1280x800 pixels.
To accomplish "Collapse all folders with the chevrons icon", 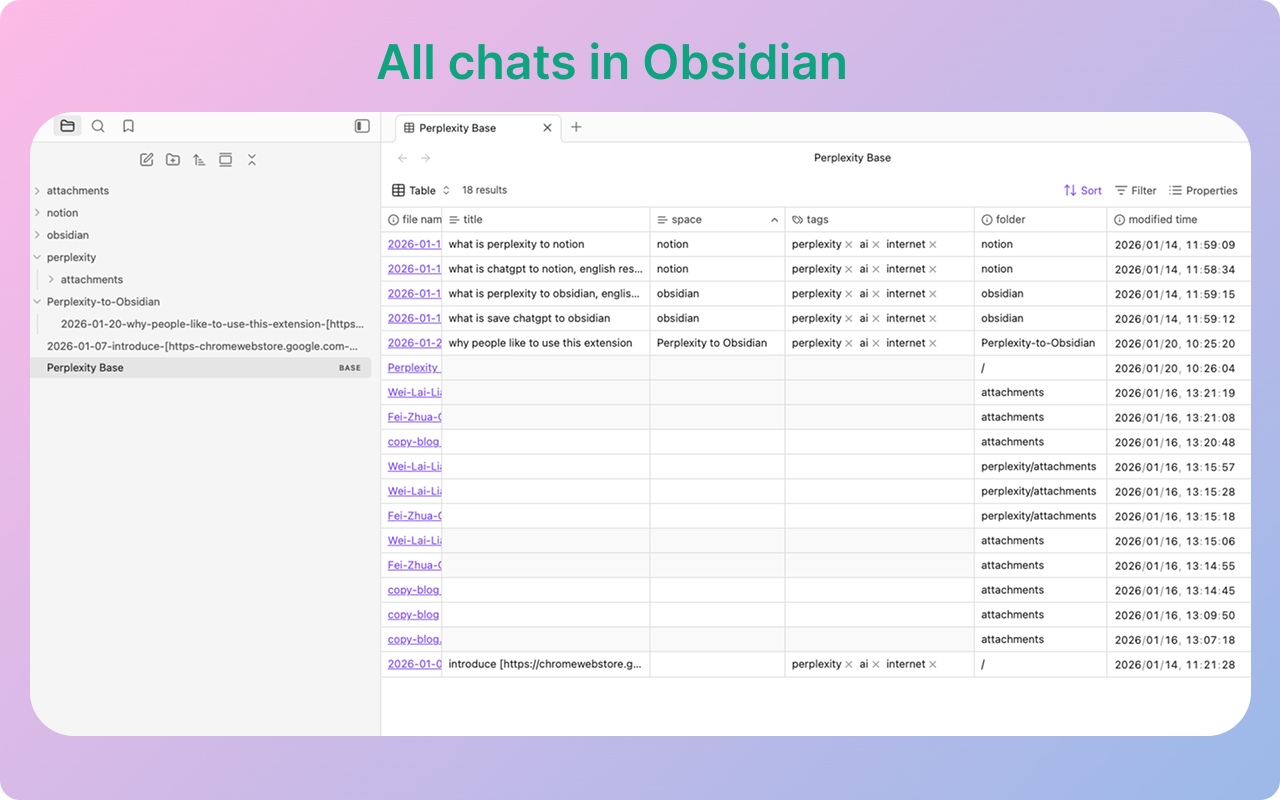I will 252,160.
